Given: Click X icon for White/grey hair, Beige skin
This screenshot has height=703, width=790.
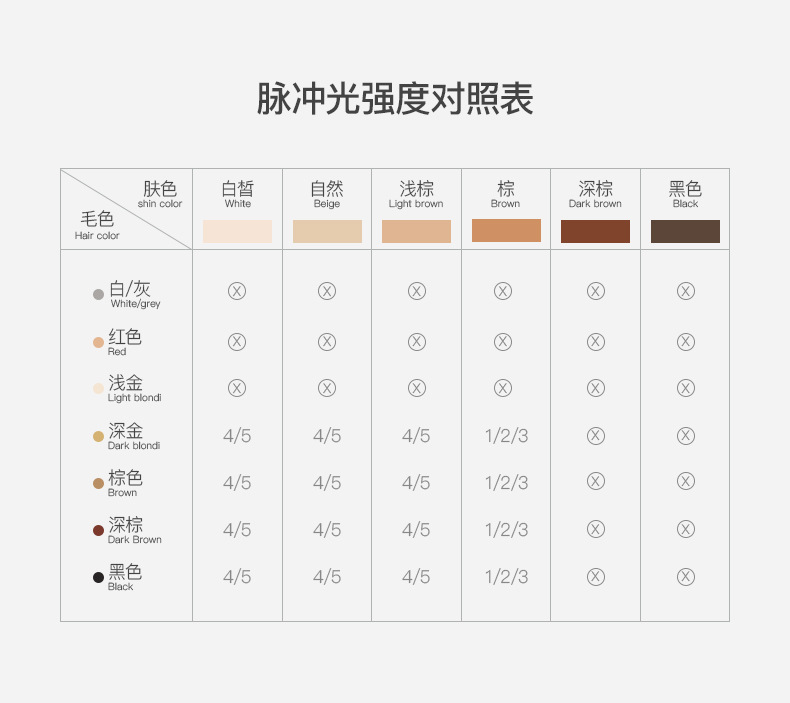Looking at the screenshot, I should pyautogui.click(x=327, y=291).
